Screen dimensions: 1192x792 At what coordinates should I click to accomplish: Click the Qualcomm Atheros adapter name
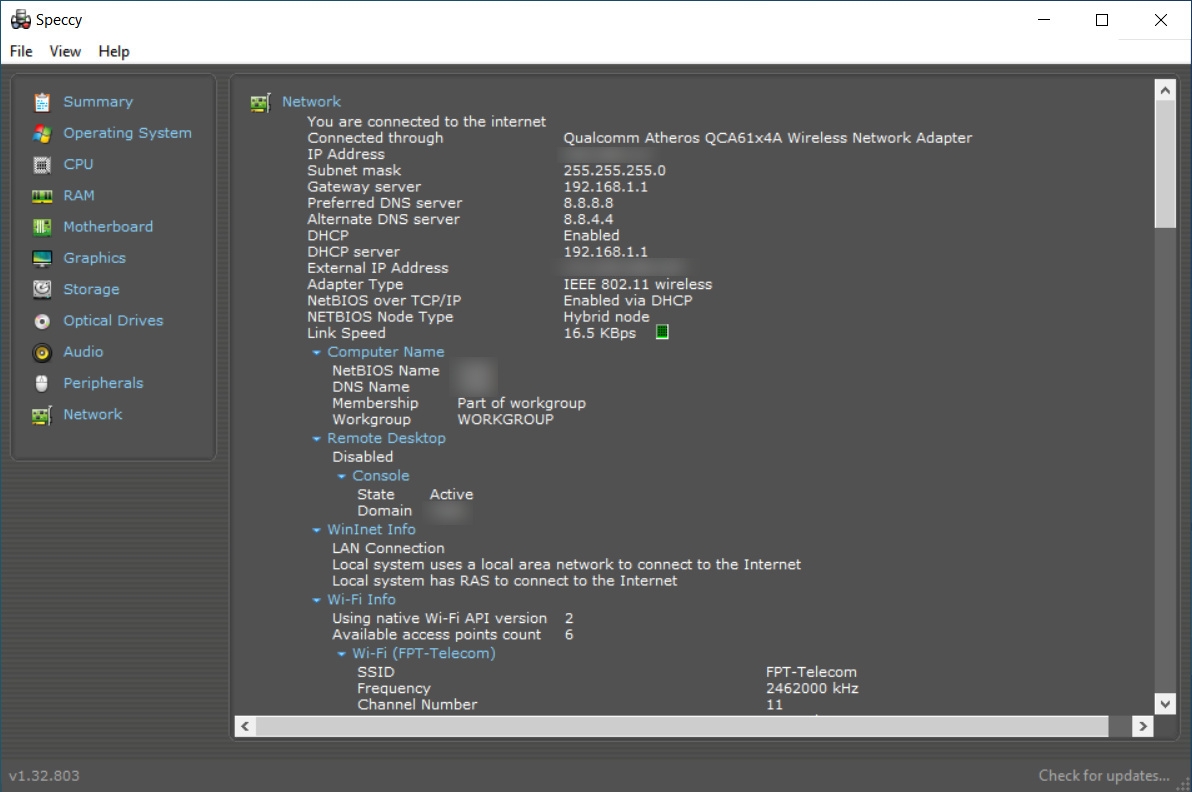click(x=767, y=138)
